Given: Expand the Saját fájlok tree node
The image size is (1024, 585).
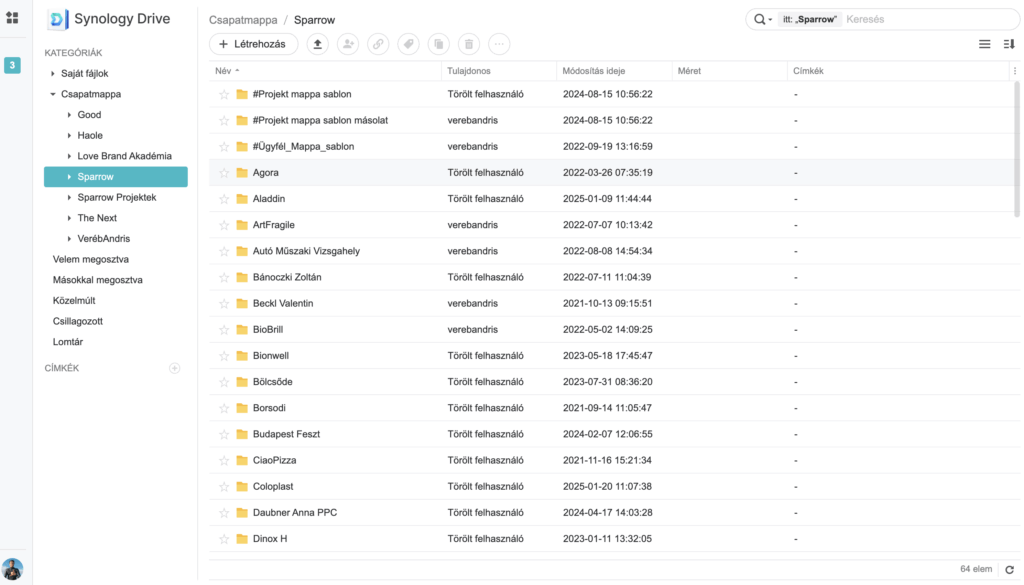Looking at the screenshot, I should pyautogui.click(x=53, y=74).
